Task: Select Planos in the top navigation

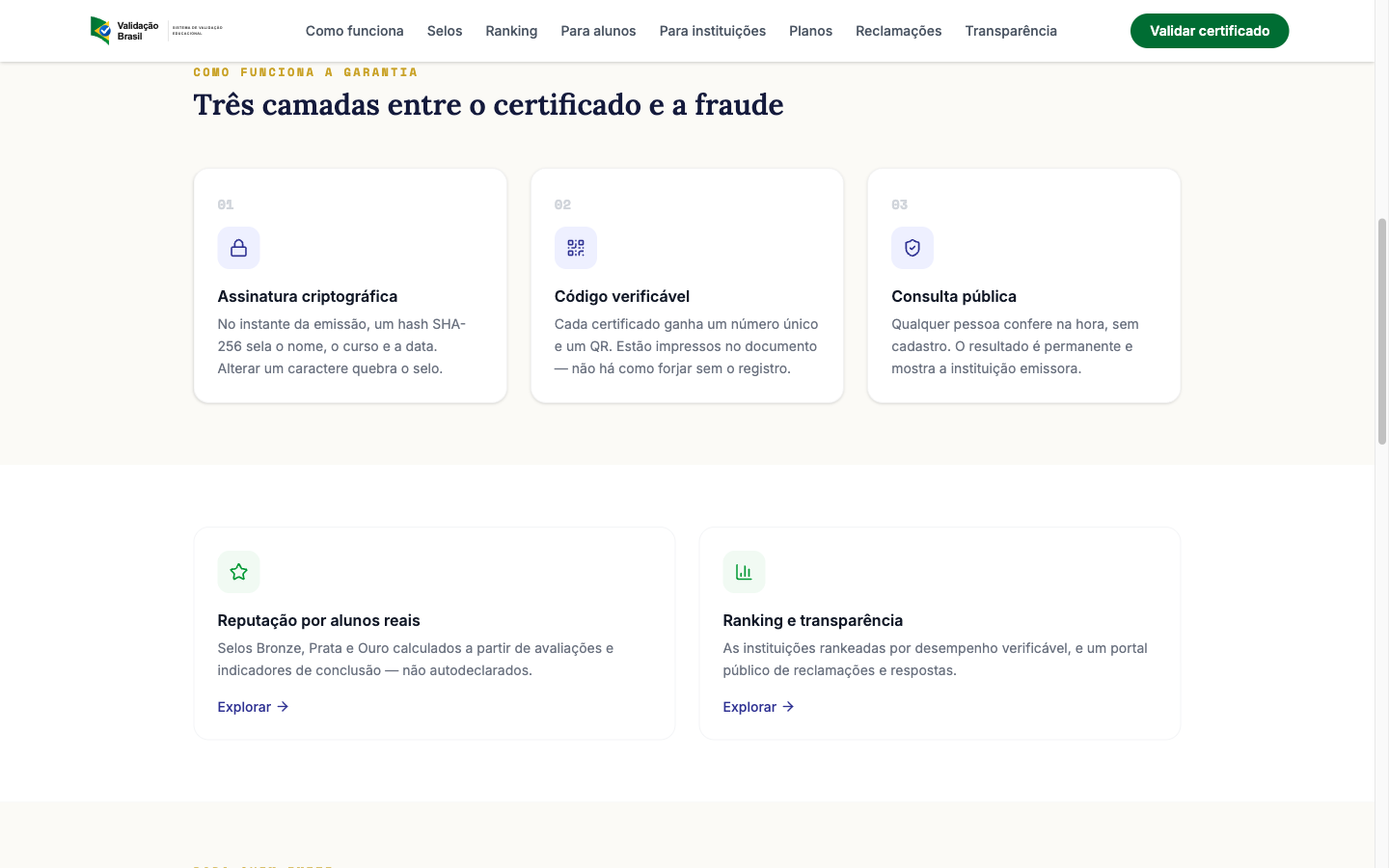Action: [x=810, y=31]
